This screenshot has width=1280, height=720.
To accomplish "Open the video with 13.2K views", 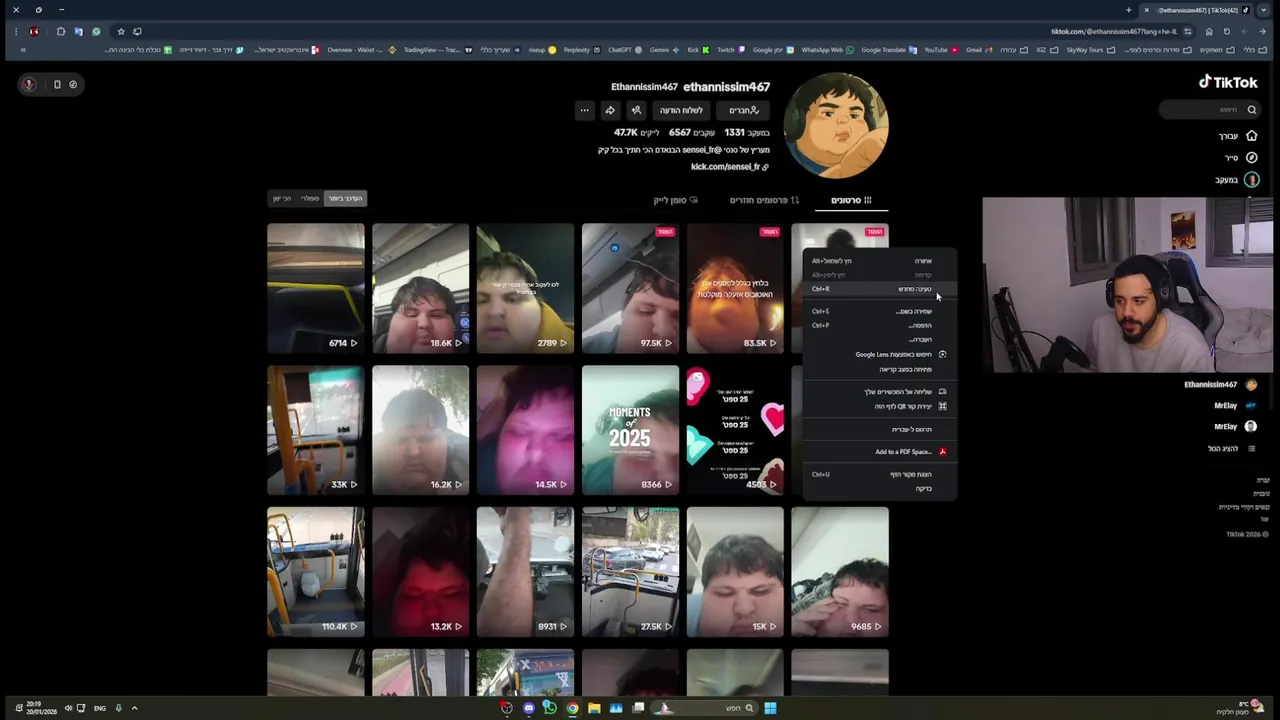I will pyautogui.click(x=420, y=572).
